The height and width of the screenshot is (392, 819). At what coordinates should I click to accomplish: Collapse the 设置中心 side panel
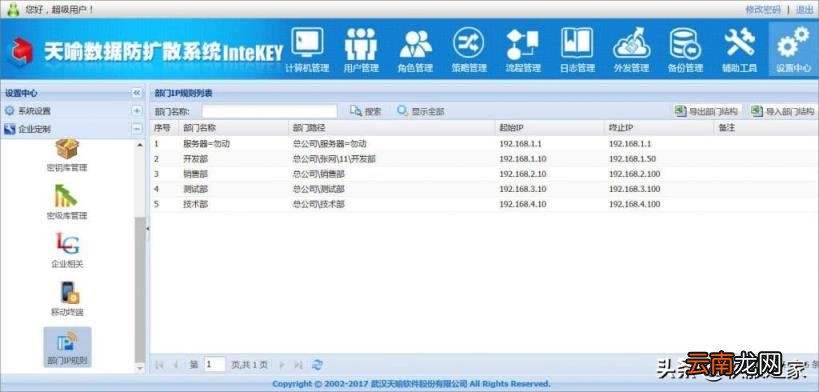137,93
